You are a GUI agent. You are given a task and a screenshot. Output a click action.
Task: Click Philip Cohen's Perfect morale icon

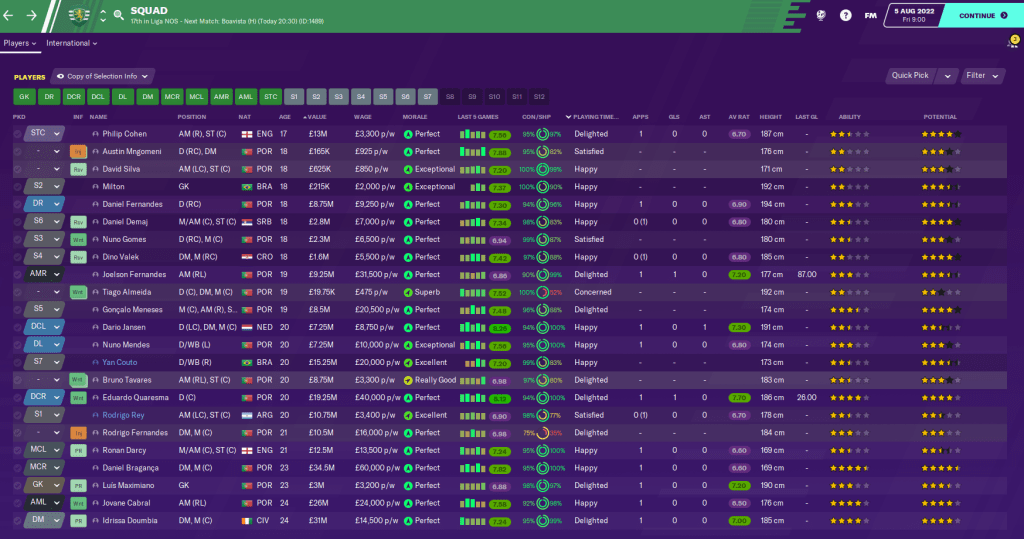(408, 134)
